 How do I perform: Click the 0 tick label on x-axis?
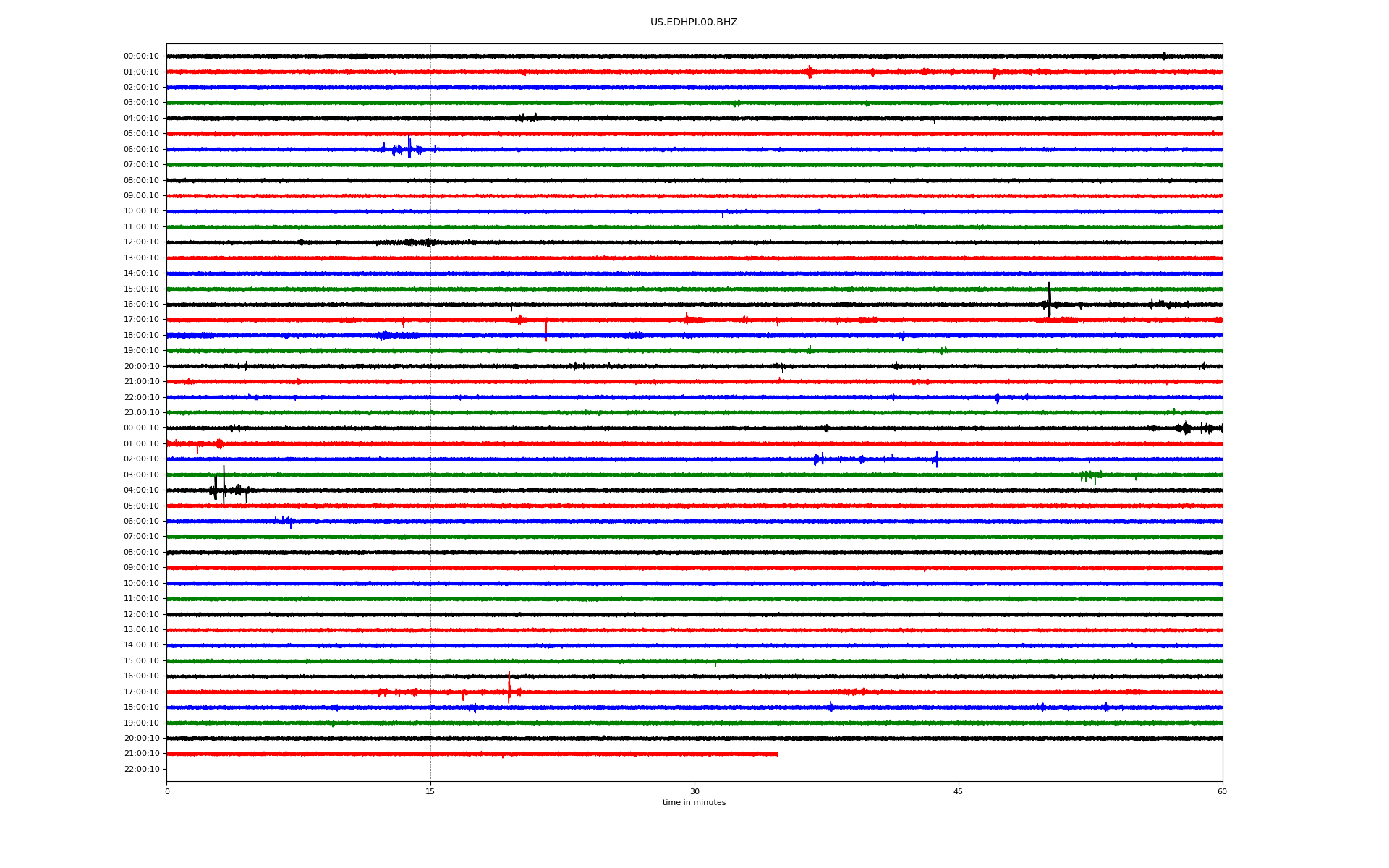[x=167, y=791]
